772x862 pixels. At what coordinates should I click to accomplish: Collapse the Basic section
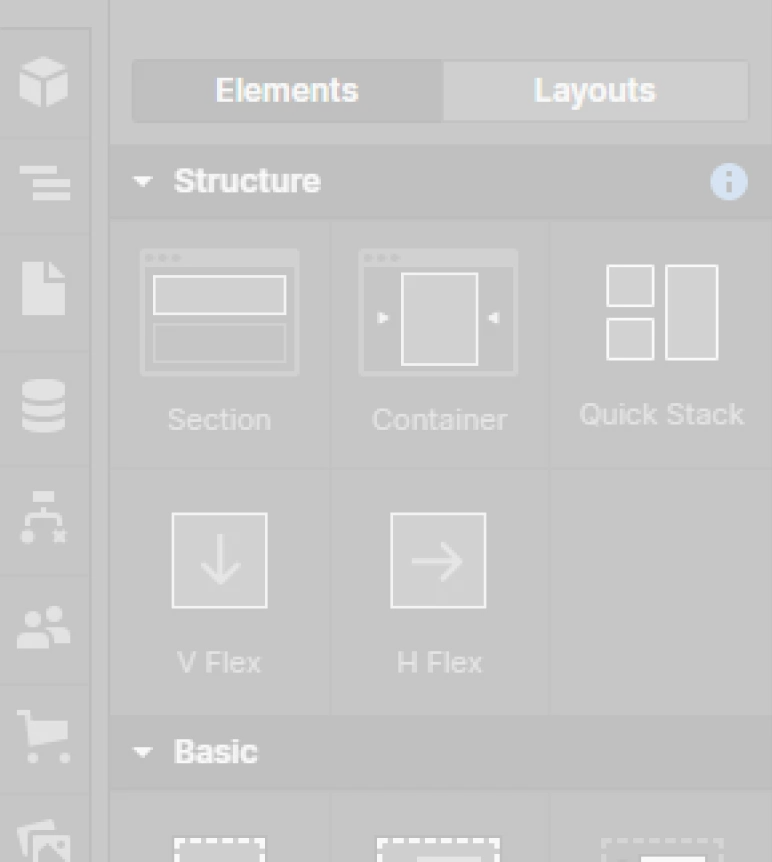[143, 752]
